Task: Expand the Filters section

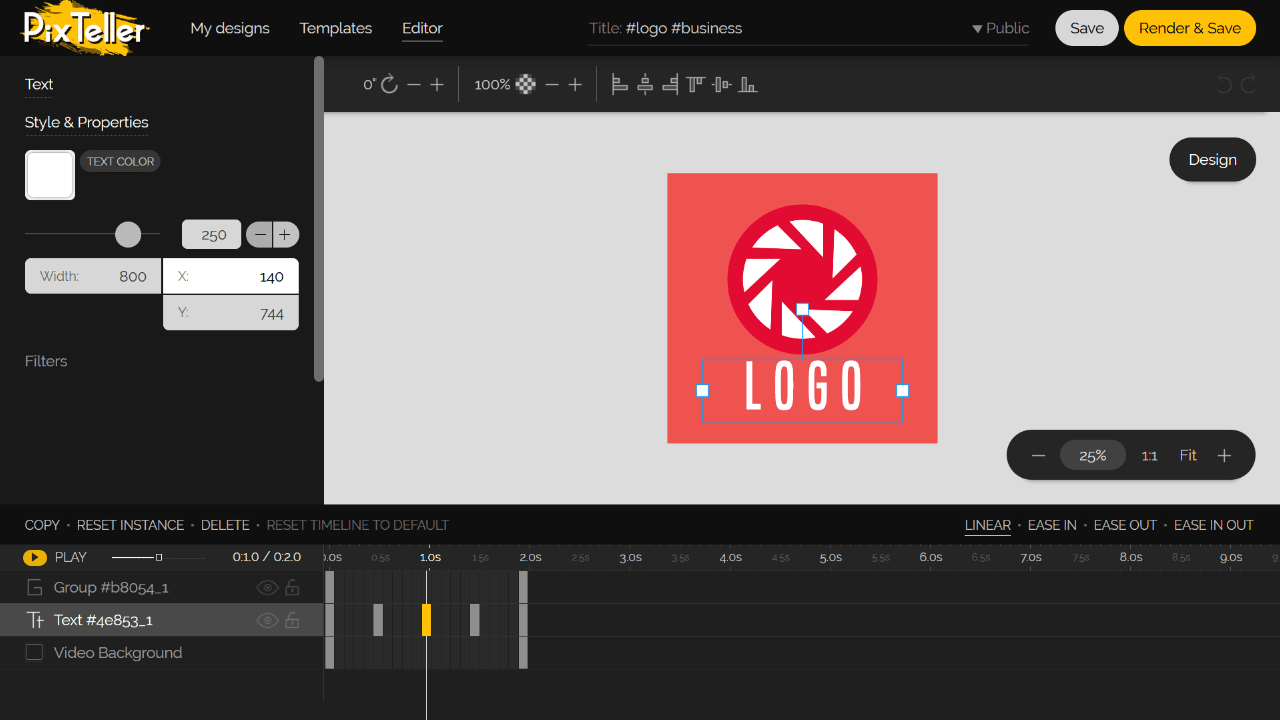Action: (46, 361)
